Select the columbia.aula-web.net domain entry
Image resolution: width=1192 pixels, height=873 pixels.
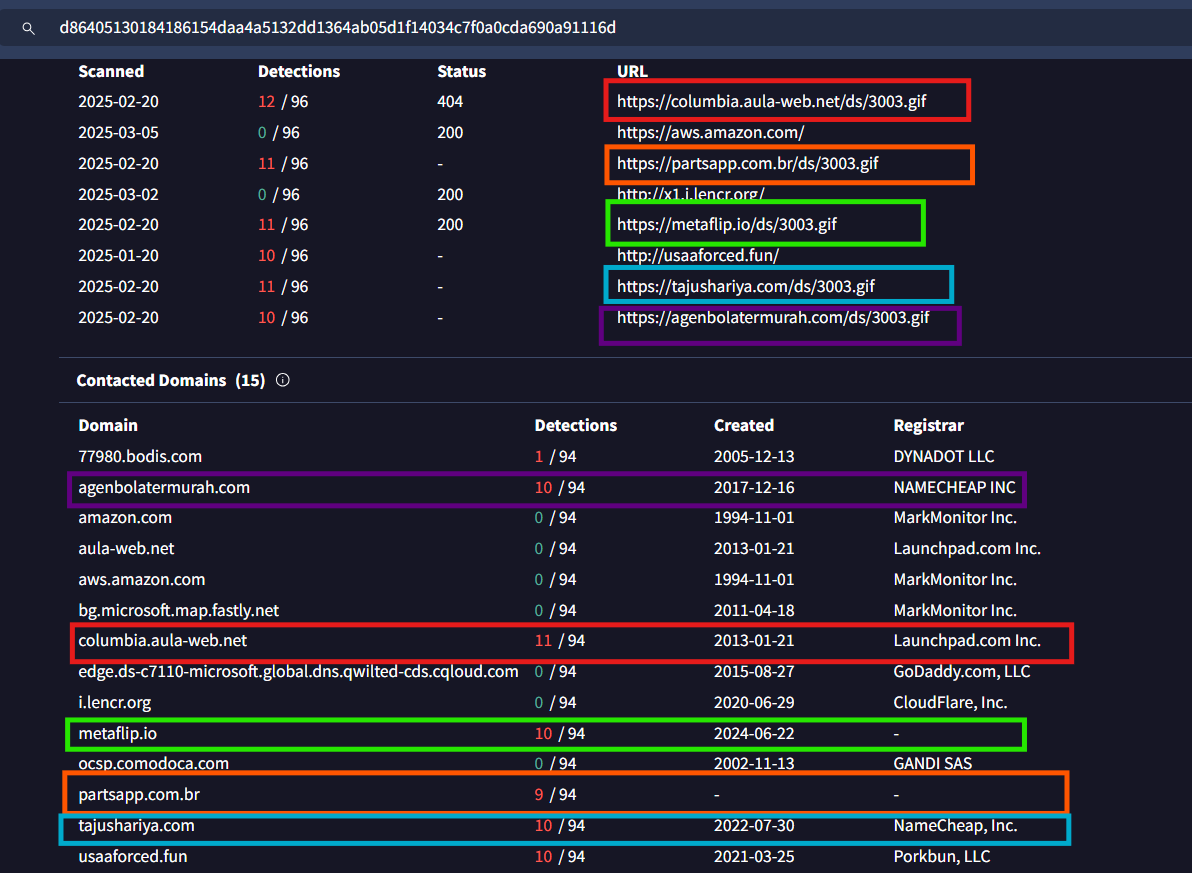(x=163, y=640)
